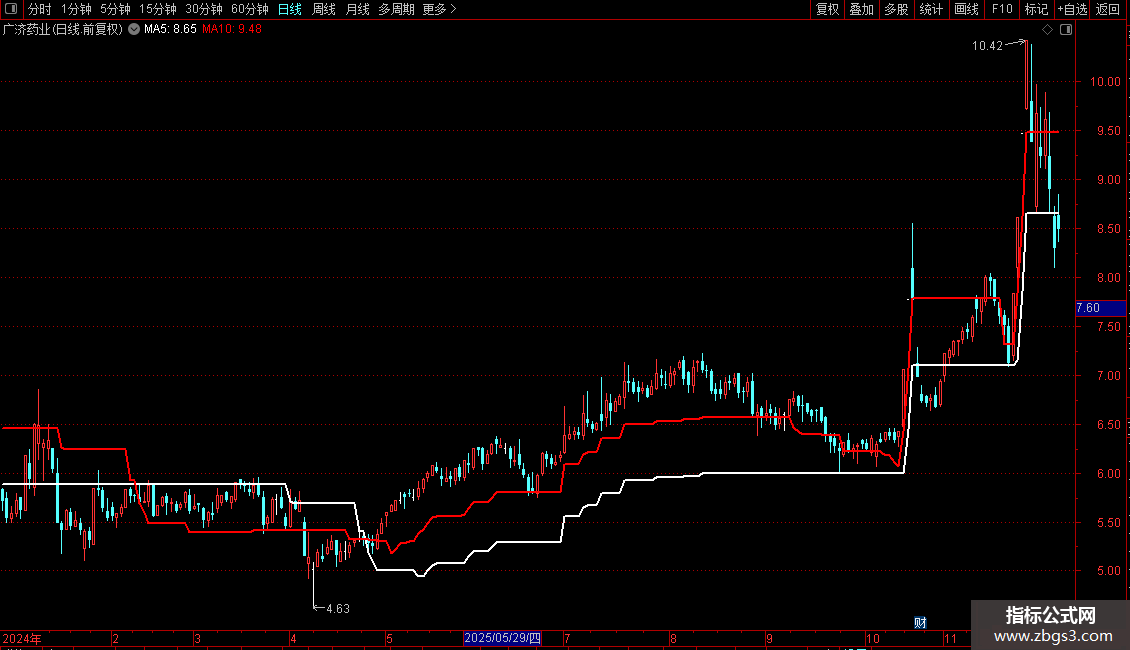This screenshot has width=1130, height=650.
Task: Click the 复权 adjustment button
Action: (827, 9)
